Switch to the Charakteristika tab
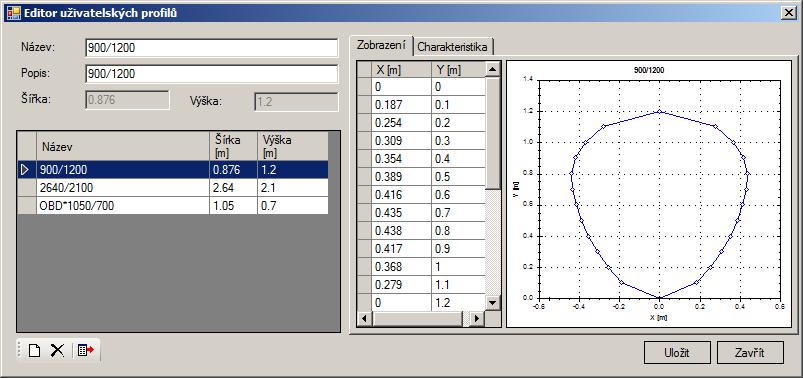 pos(452,47)
